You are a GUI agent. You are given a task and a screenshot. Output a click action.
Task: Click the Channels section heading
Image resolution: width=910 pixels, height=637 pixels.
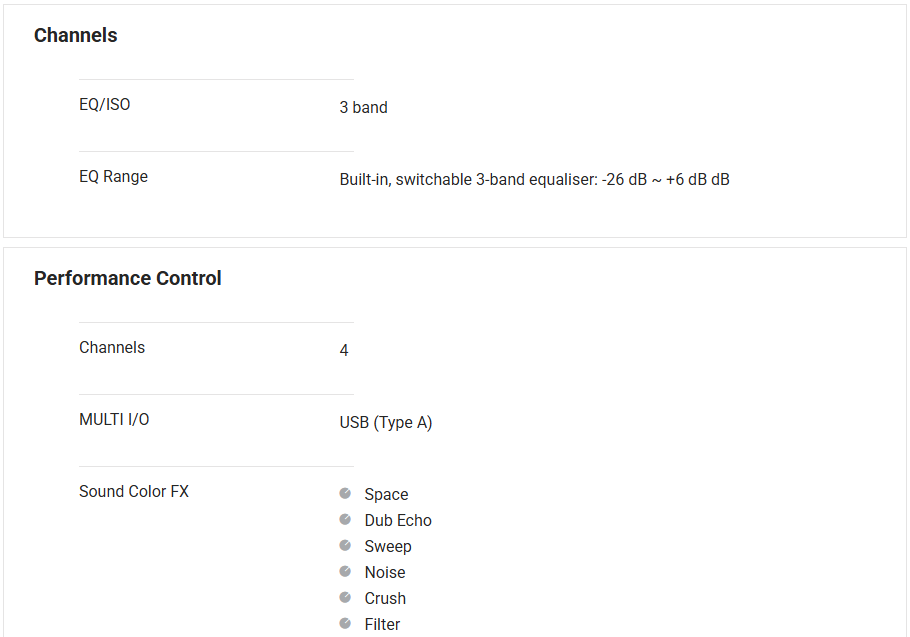click(76, 36)
